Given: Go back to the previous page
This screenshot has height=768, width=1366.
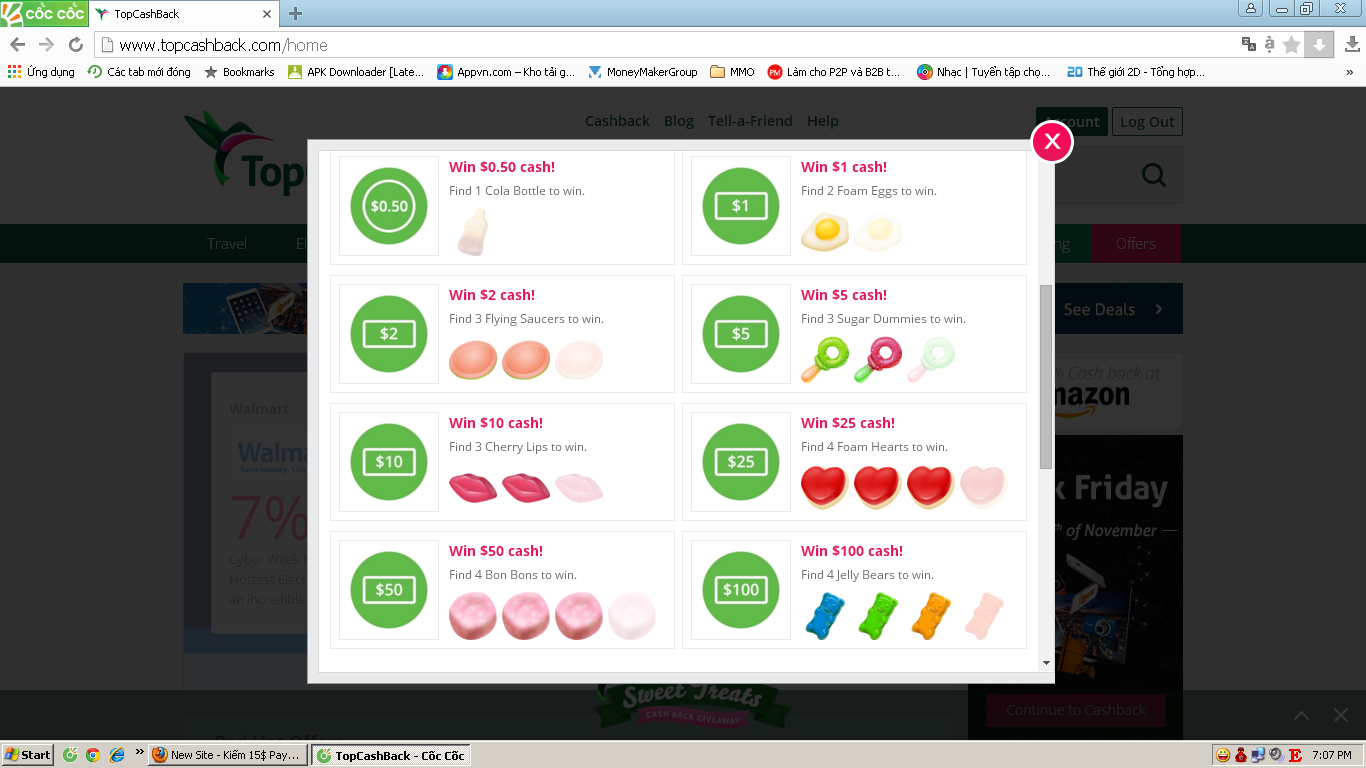Looking at the screenshot, I should pos(18,44).
